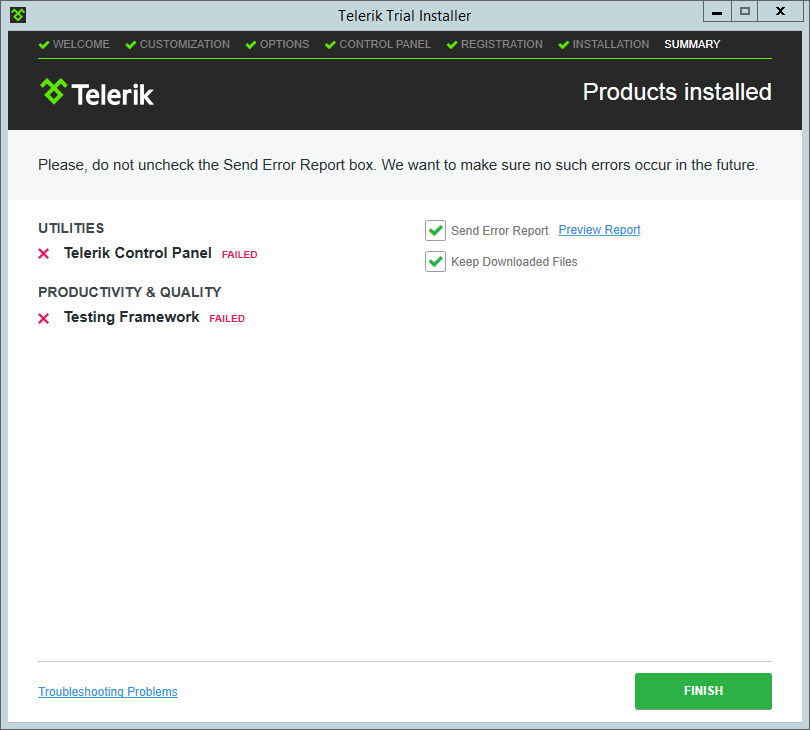Click the red X beside Testing Framework
Image resolution: width=810 pixels, height=730 pixels.
[x=44, y=318]
